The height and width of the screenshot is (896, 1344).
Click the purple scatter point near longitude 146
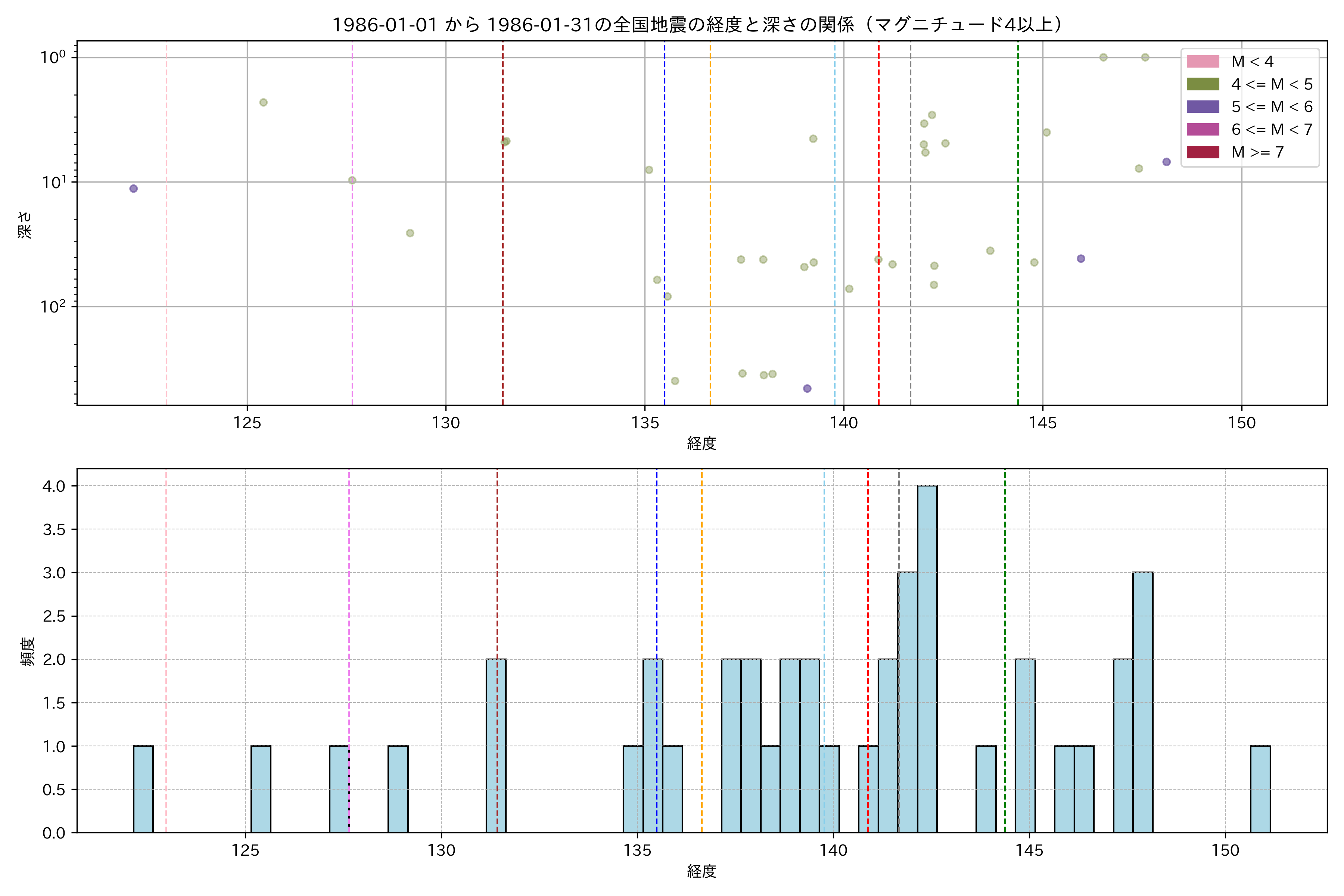click(1080, 259)
